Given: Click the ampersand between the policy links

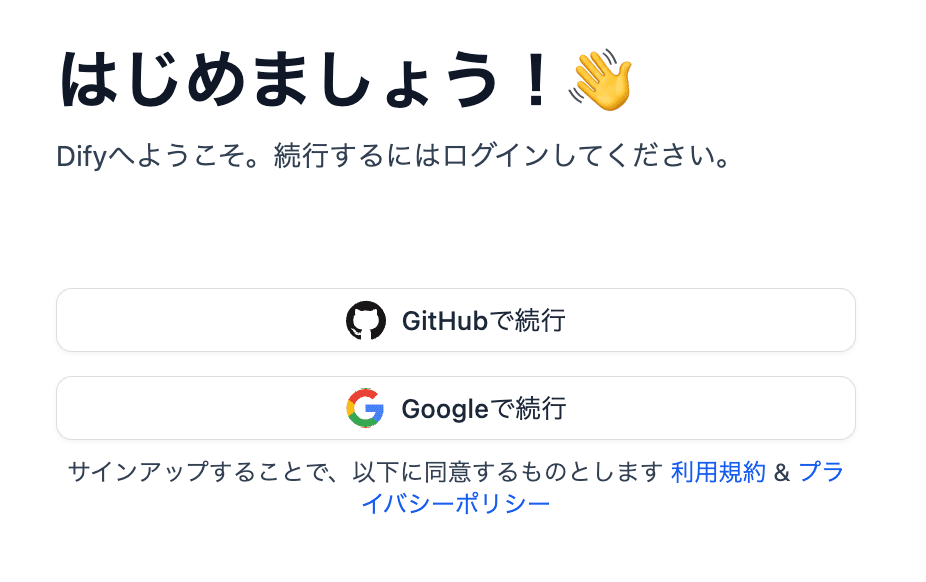Looking at the screenshot, I should [782, 472].
